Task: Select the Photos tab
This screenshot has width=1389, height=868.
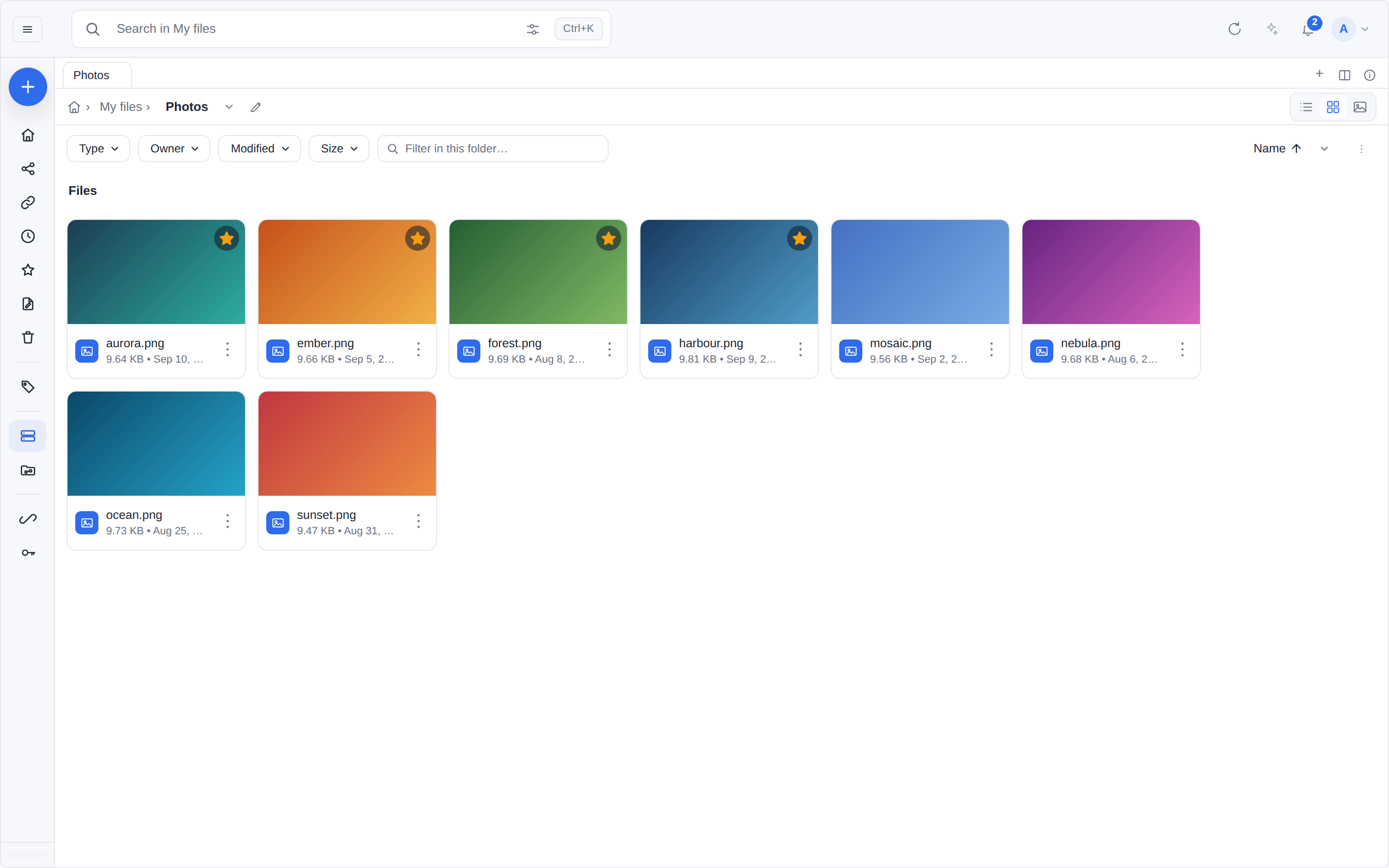Action: click(x=97, y=75)
